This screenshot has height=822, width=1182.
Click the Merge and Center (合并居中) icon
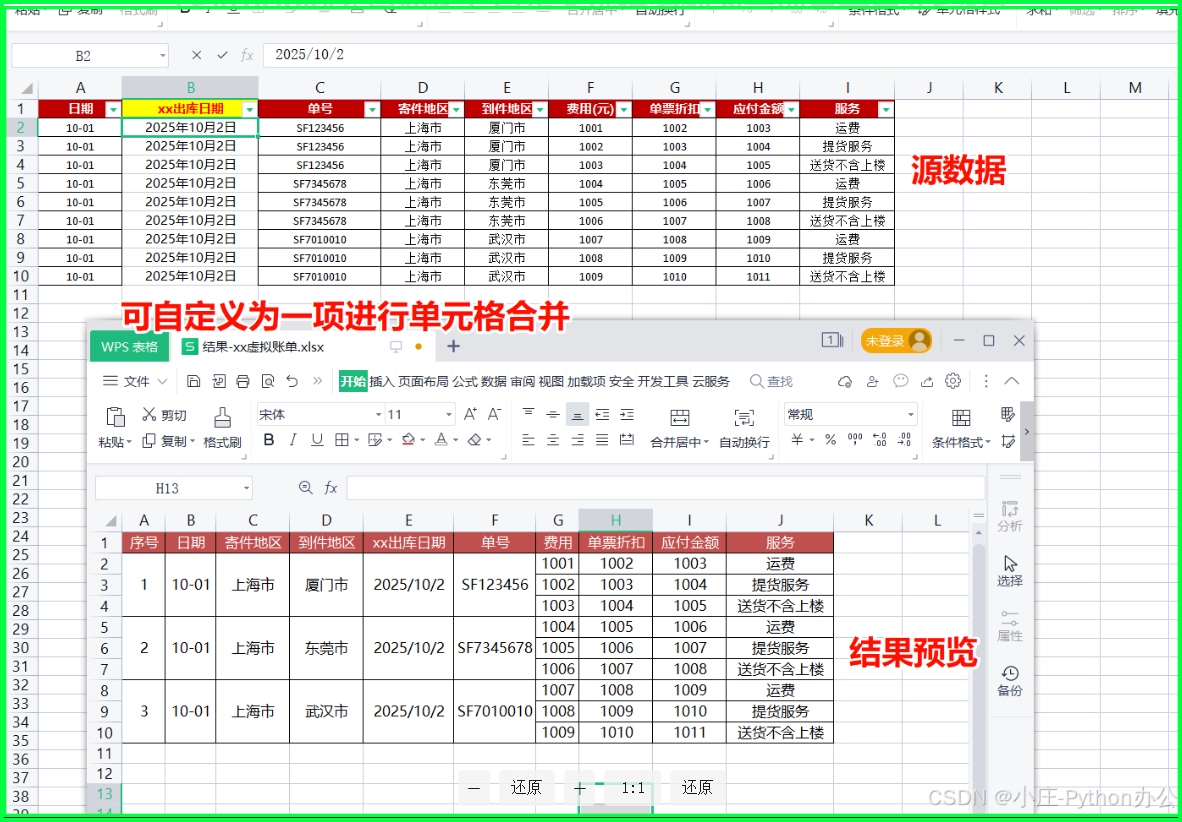pos(679,418)
